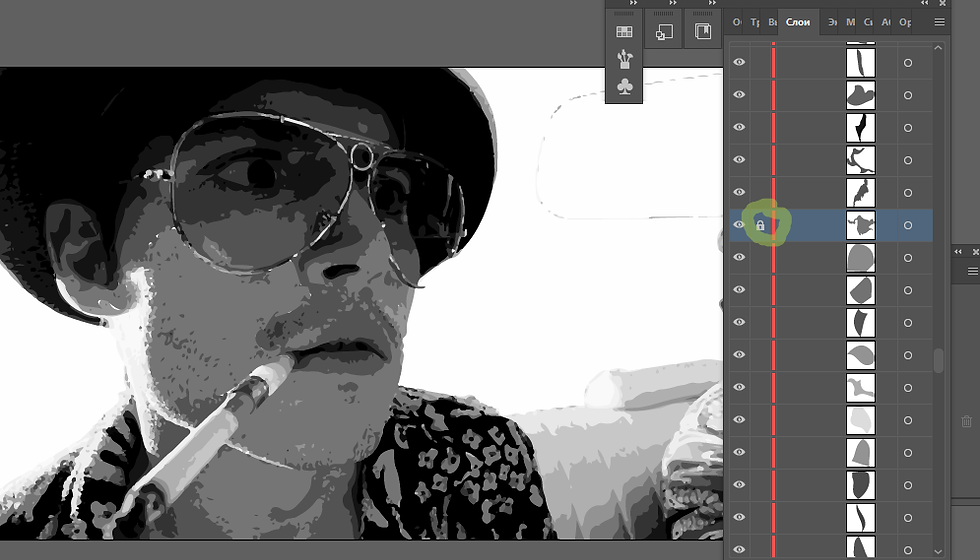
Task: Switch to the truncated Св tab
Action: (x=868, y=22)
